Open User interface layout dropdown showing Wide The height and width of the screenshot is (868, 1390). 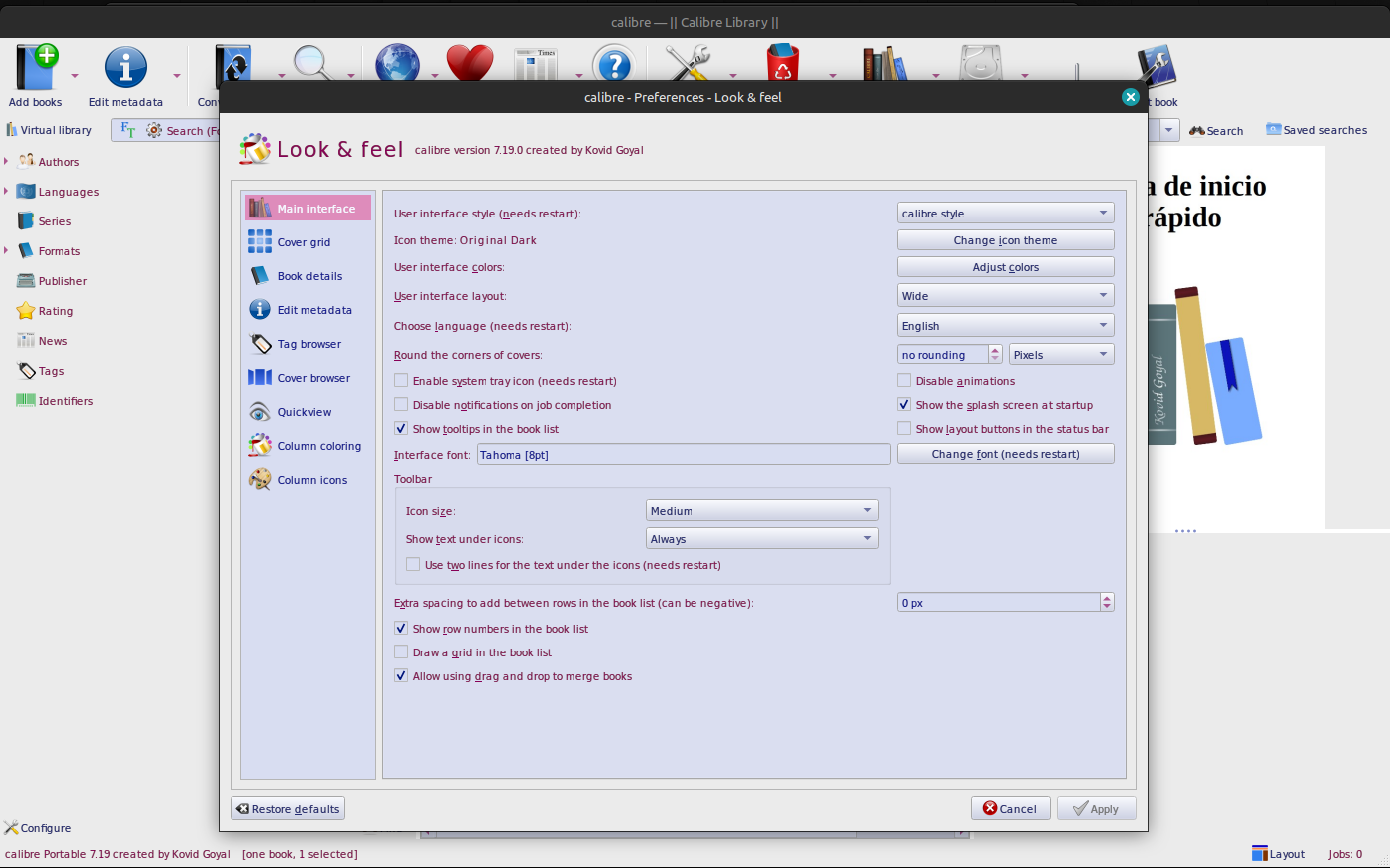pyautogui.click(x=1005, y=296)
